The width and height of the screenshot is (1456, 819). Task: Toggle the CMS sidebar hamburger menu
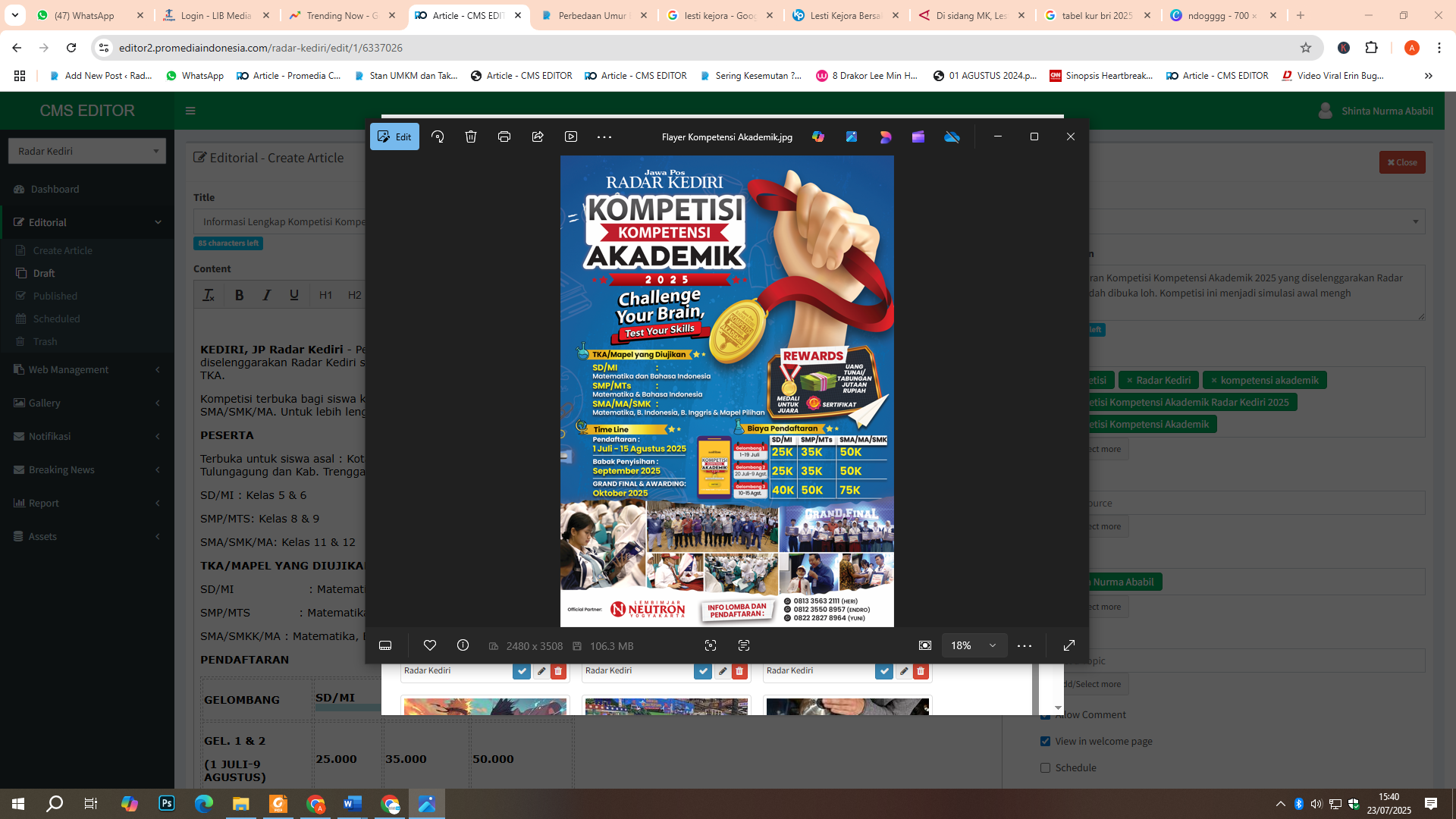point(190,111)
